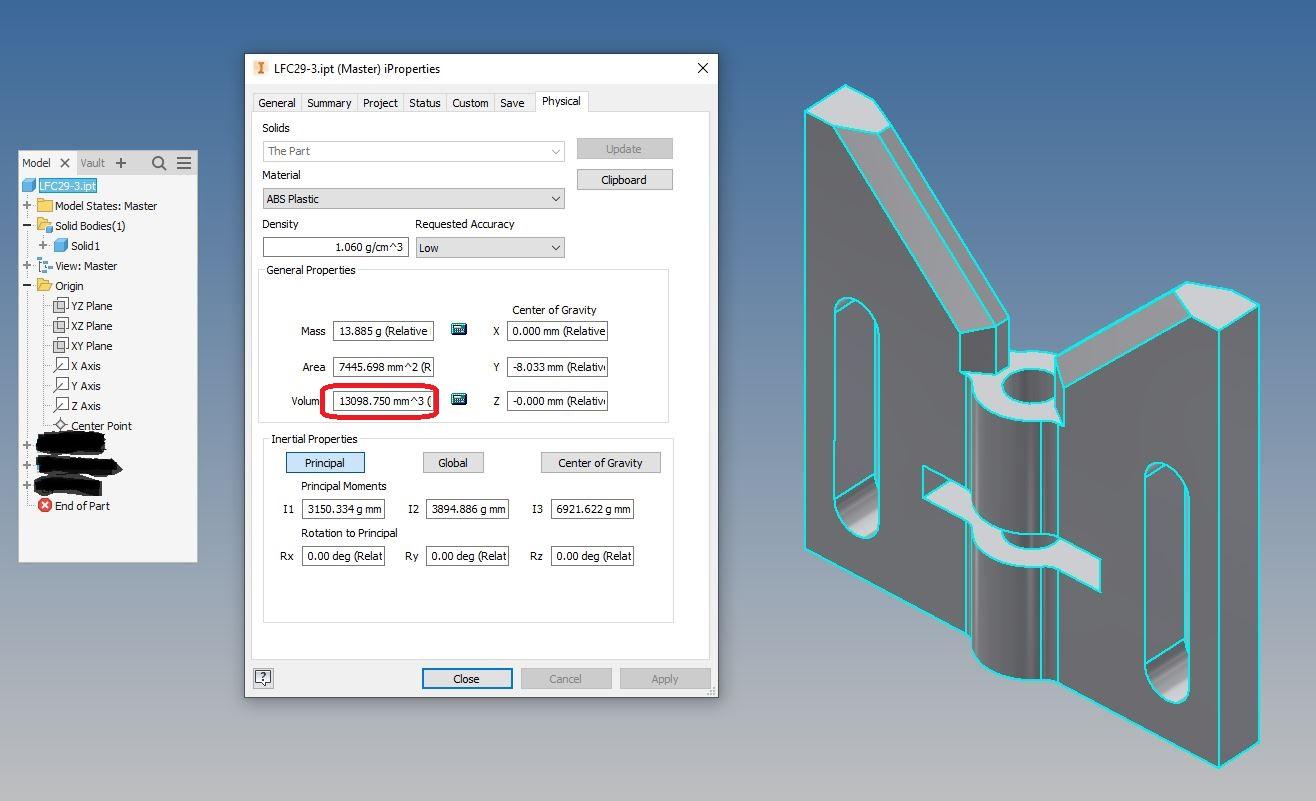
Task: Switch to the Summary tab
Action: [x=329, y=103]
